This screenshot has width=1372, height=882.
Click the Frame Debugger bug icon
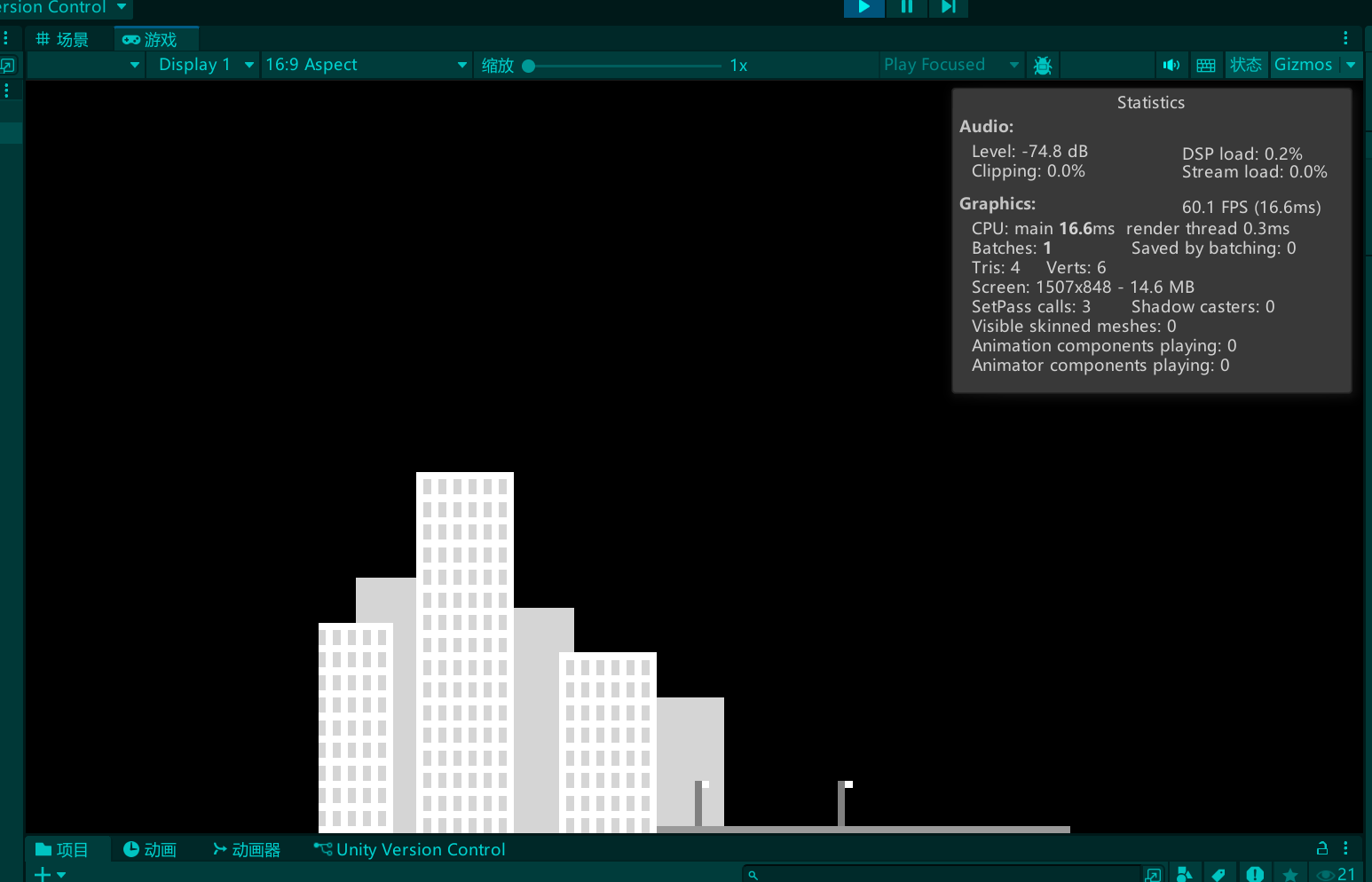1043,65
